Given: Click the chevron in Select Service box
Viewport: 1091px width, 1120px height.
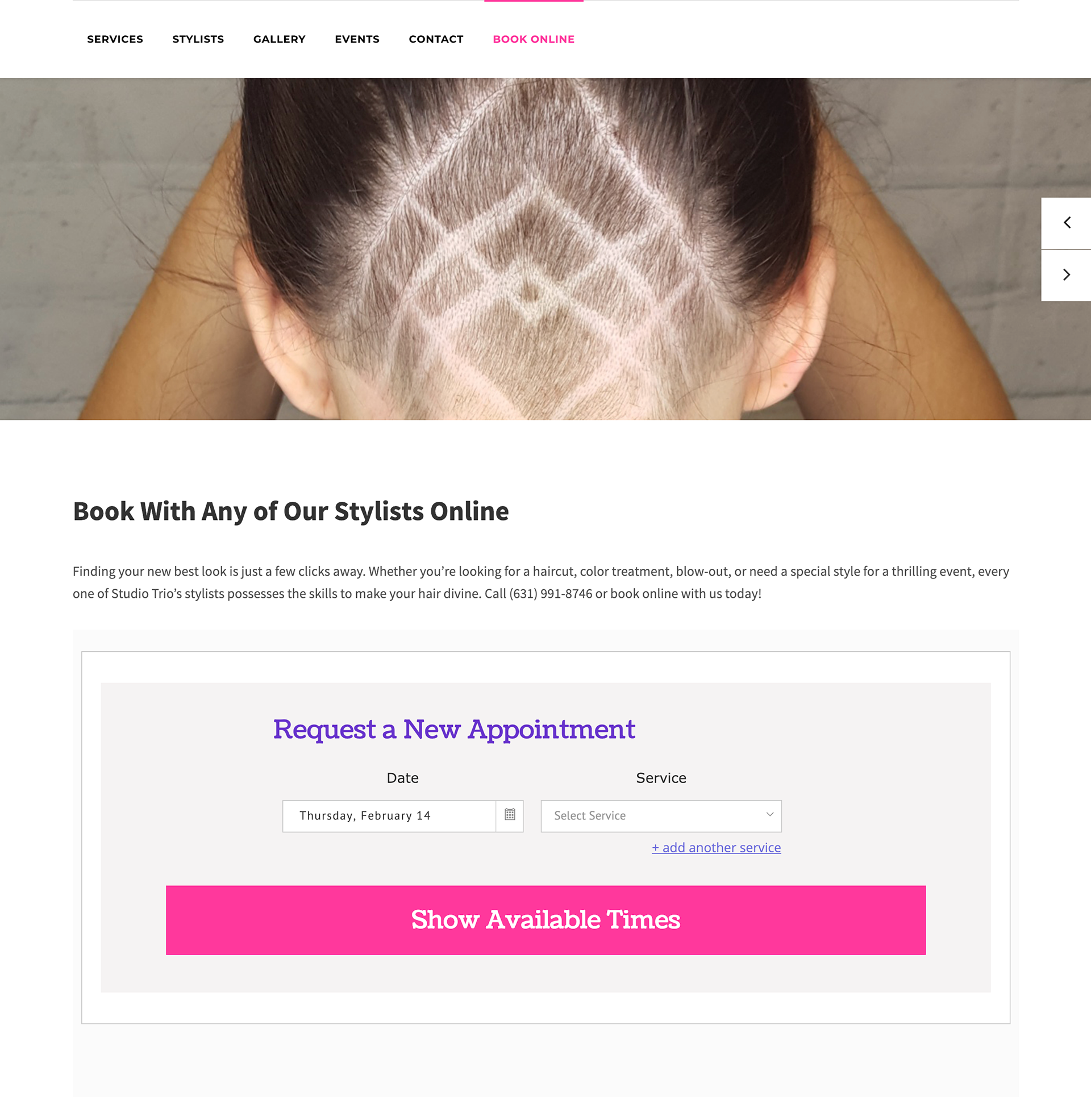Looking at the screenshot, I should click(769, 815).
